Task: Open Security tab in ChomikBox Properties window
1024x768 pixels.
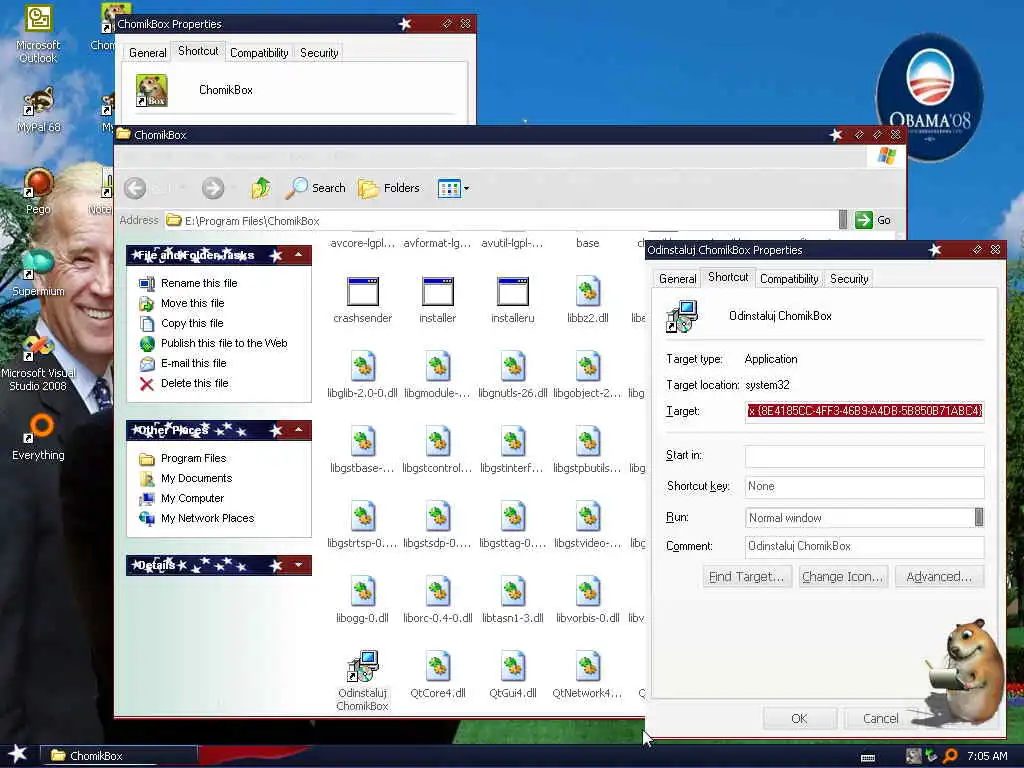Action: 319,53
